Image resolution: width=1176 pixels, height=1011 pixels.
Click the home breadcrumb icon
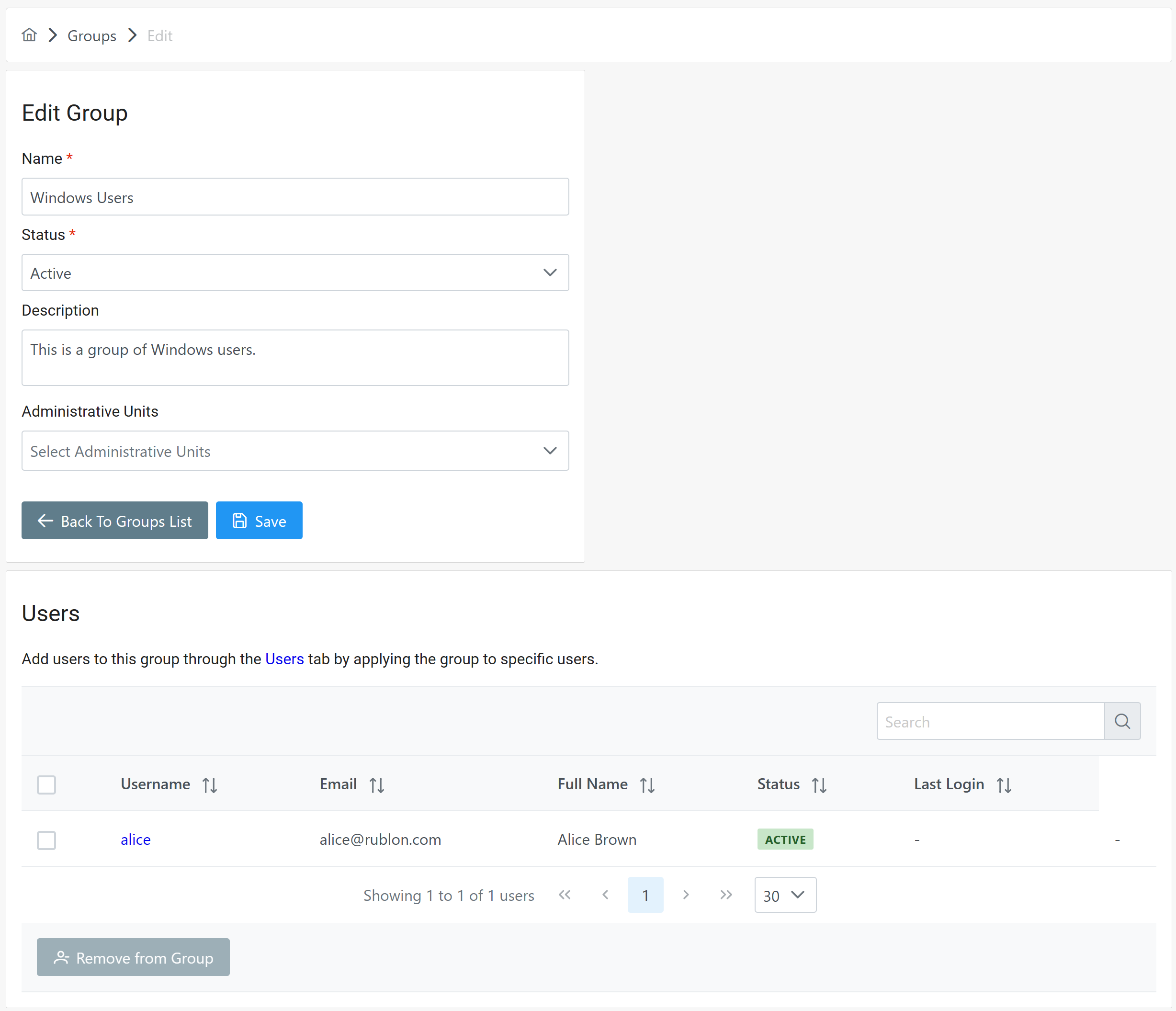tap(29, 35)
